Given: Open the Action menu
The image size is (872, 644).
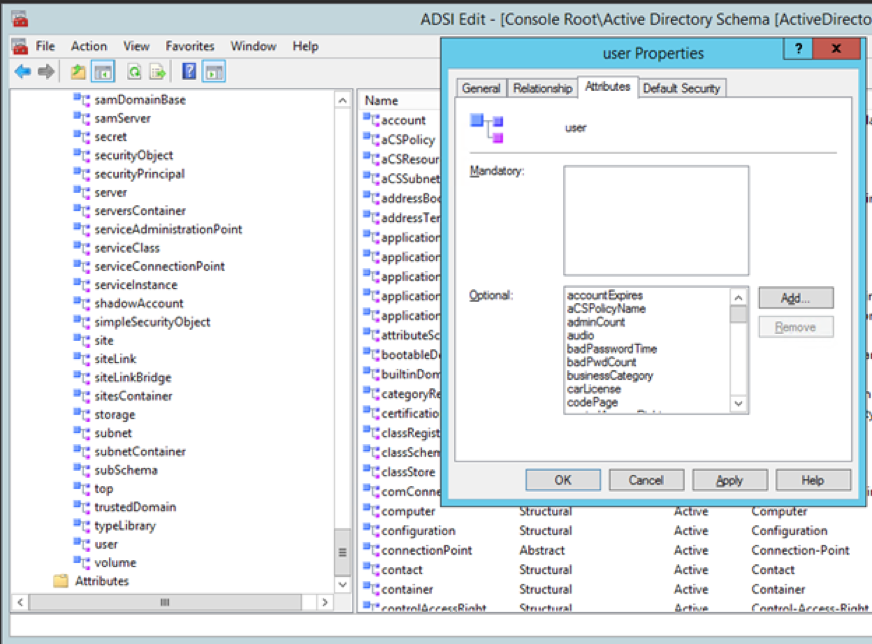Looking at the screenshot, I should 88,46.
